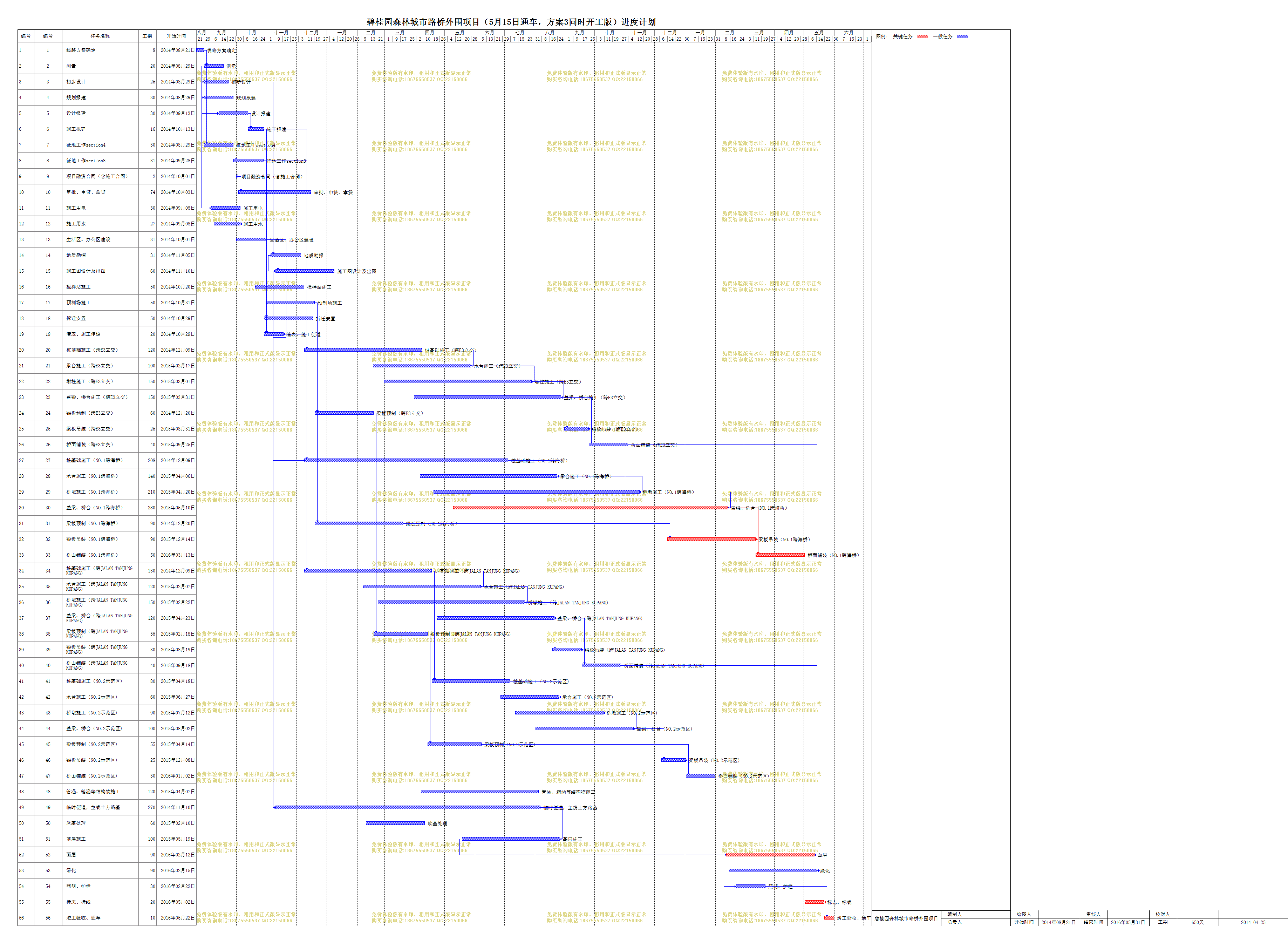Click the 审核人 label in the footer
Screen dimensions: 1288x943
1093,915
